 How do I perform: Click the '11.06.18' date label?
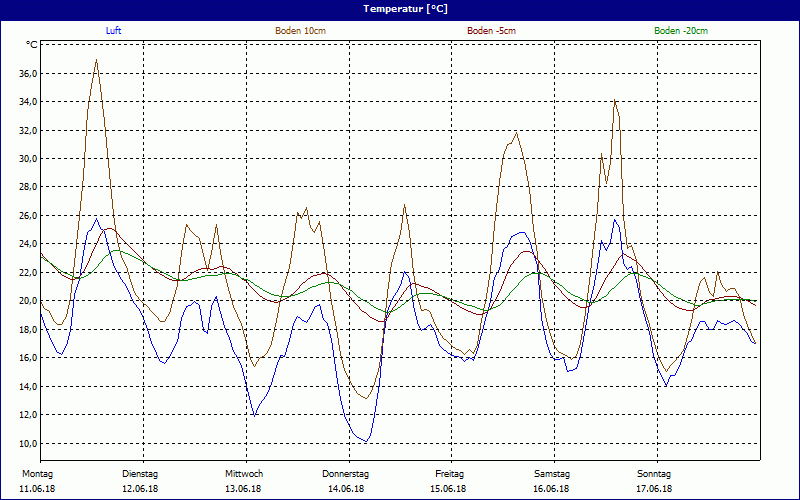pos(37,489)
